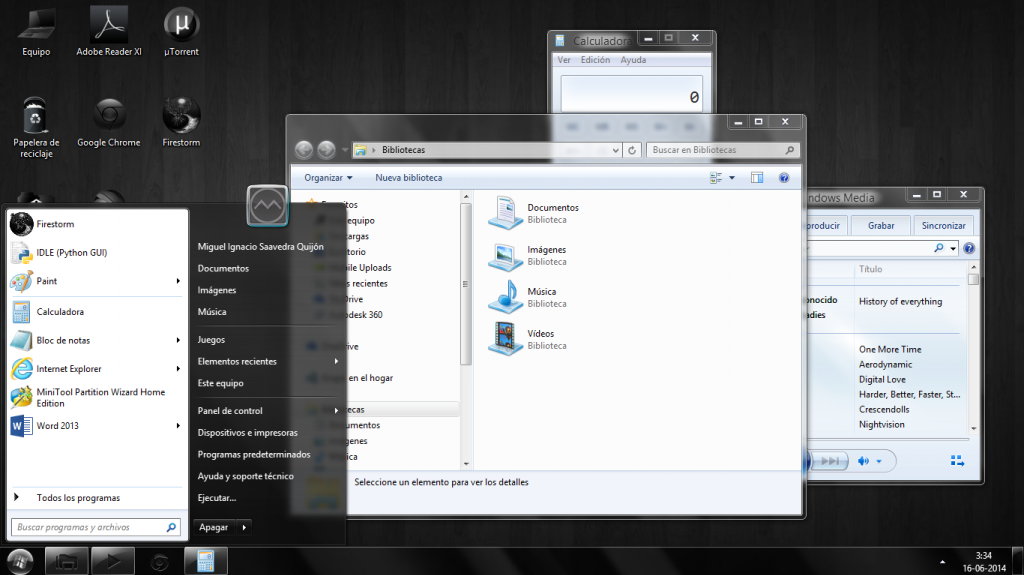The height and width of the screenshot is (575, 1024).
Task: Launch Firestorm desktop shortcut
Action: [181, 122]
